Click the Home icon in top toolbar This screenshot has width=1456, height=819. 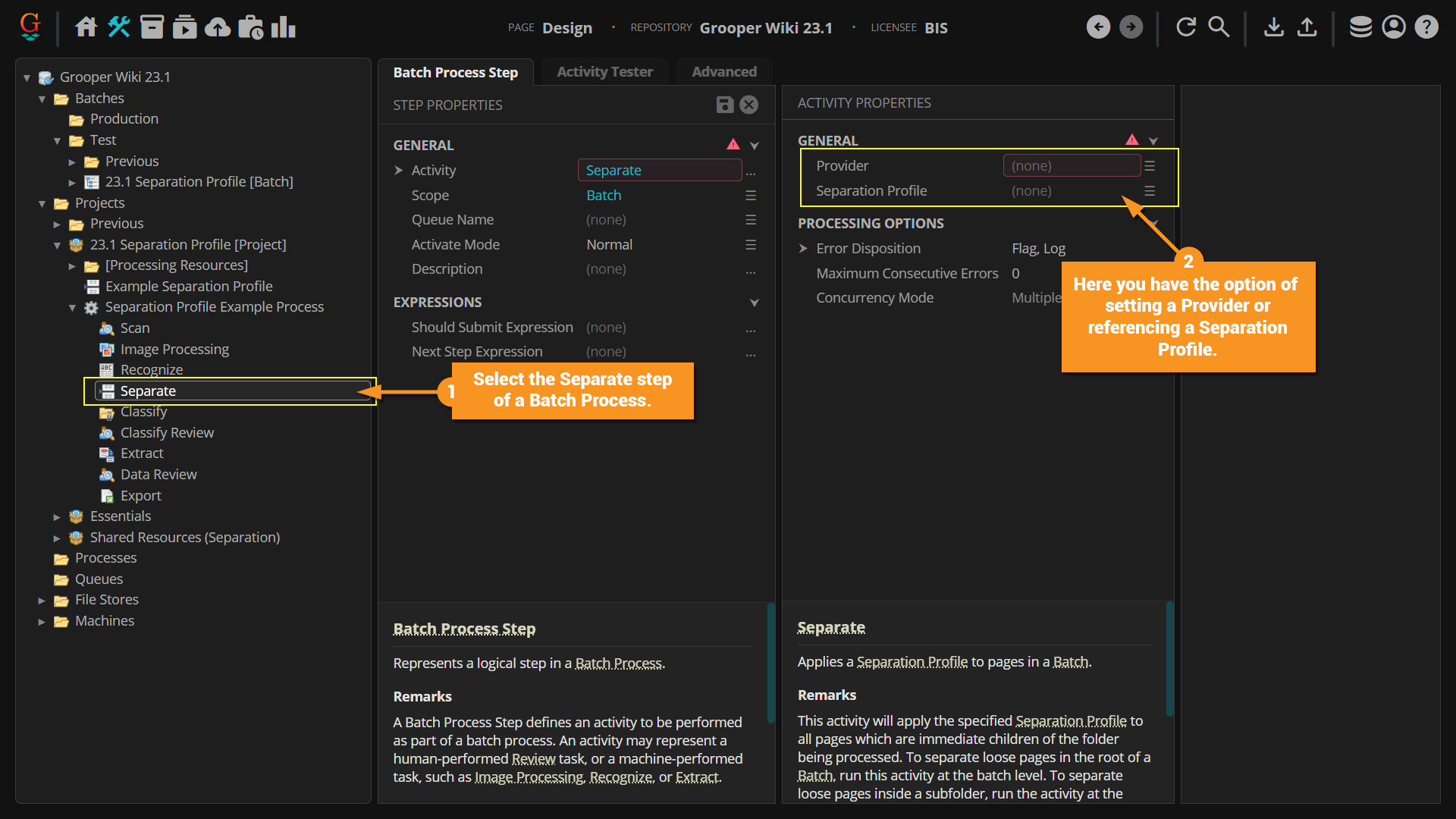[x=86, y=27]
